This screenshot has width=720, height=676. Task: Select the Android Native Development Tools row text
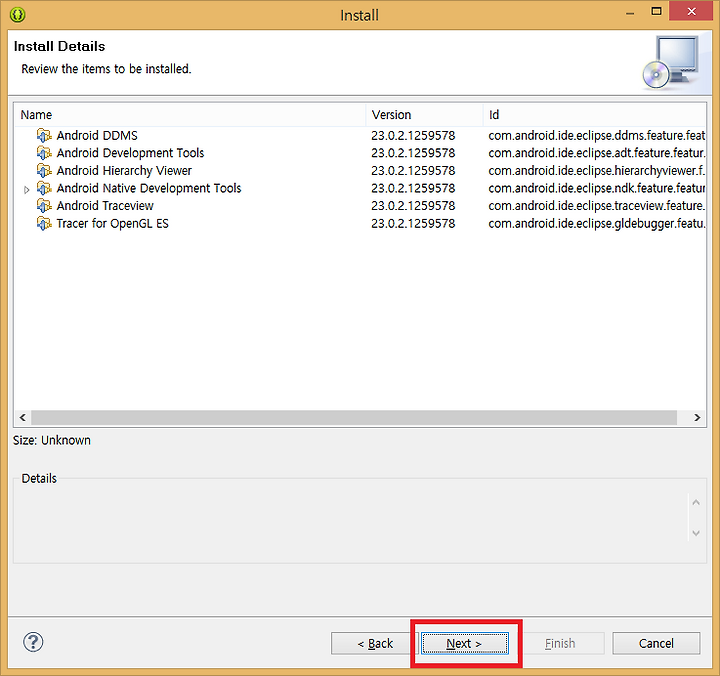149,188
